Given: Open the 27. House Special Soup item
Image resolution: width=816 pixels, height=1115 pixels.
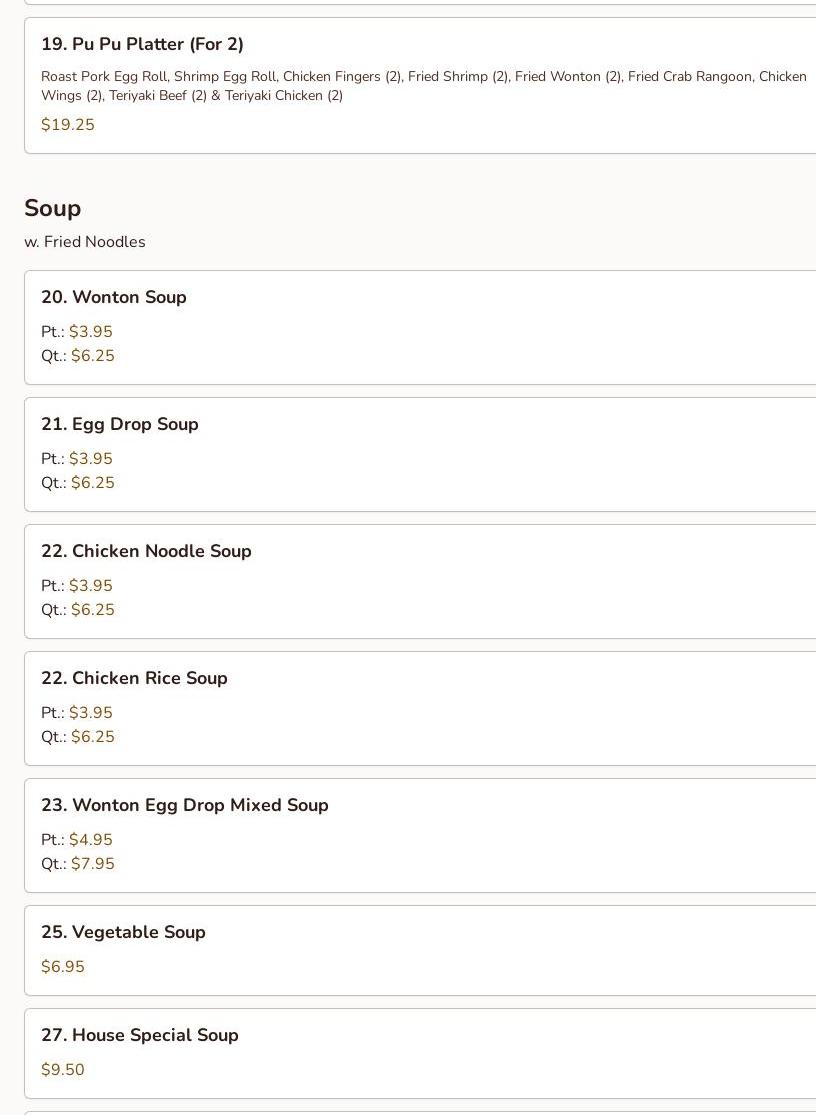Looking at the screenshot, I should coord(140,1035).
